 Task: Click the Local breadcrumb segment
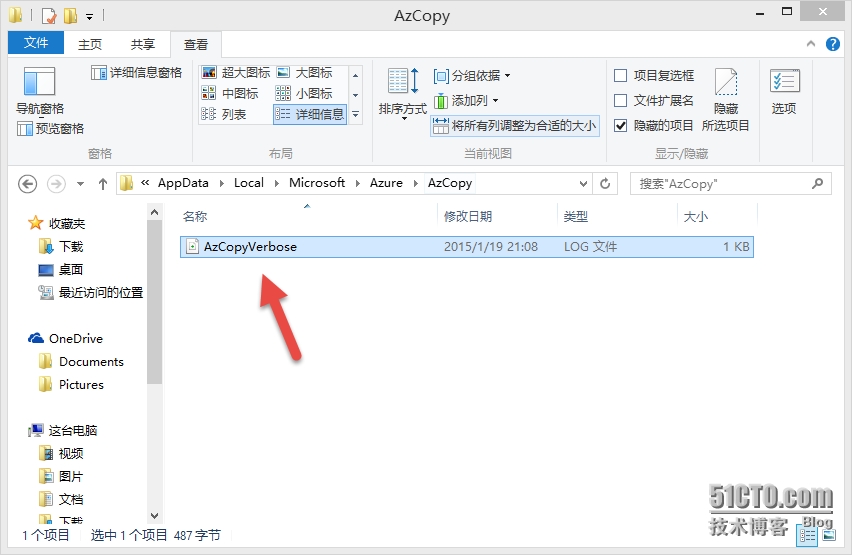(249, 183)
